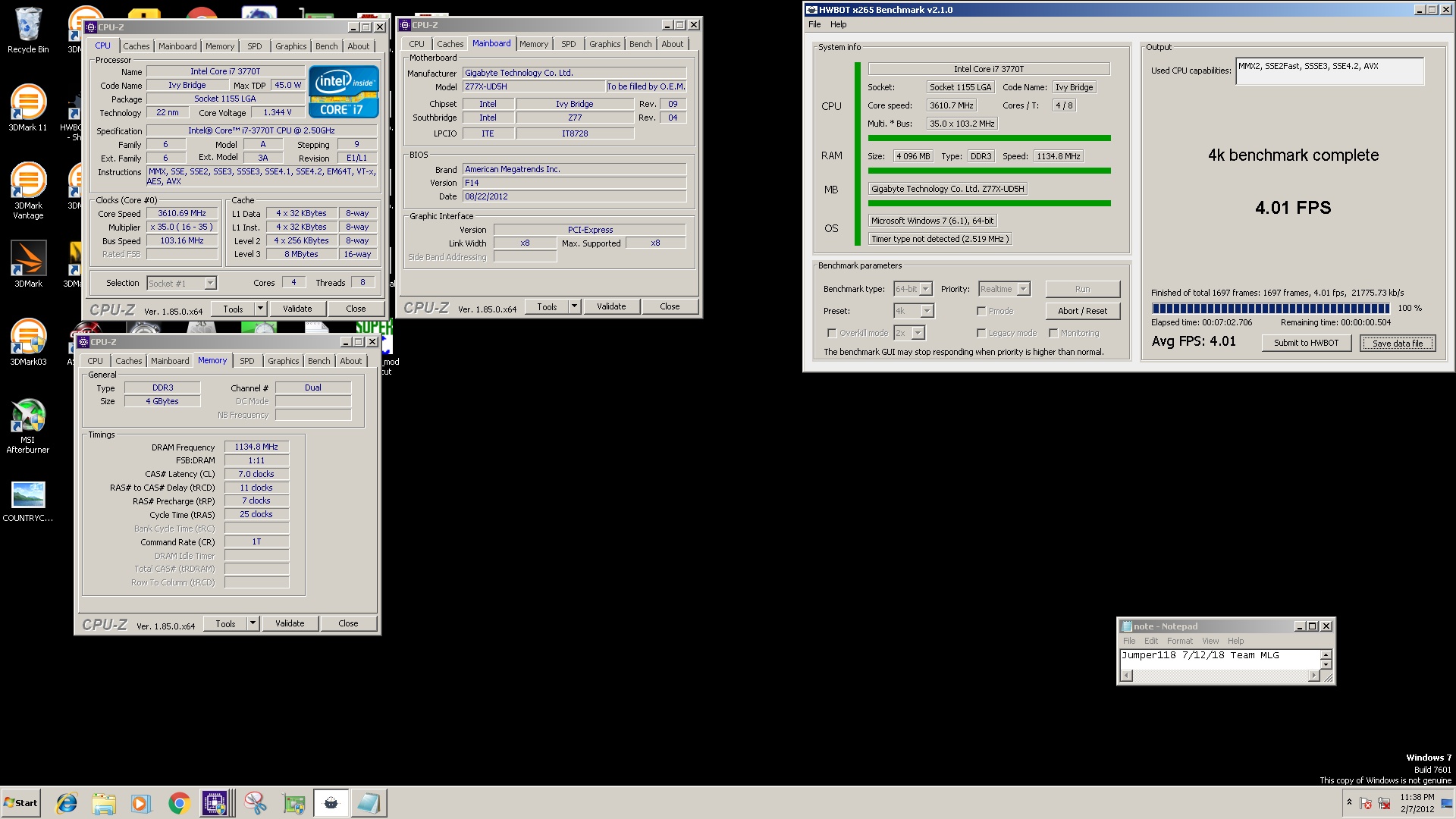Toggle the Monitoring checkbox

(1053, 333)
